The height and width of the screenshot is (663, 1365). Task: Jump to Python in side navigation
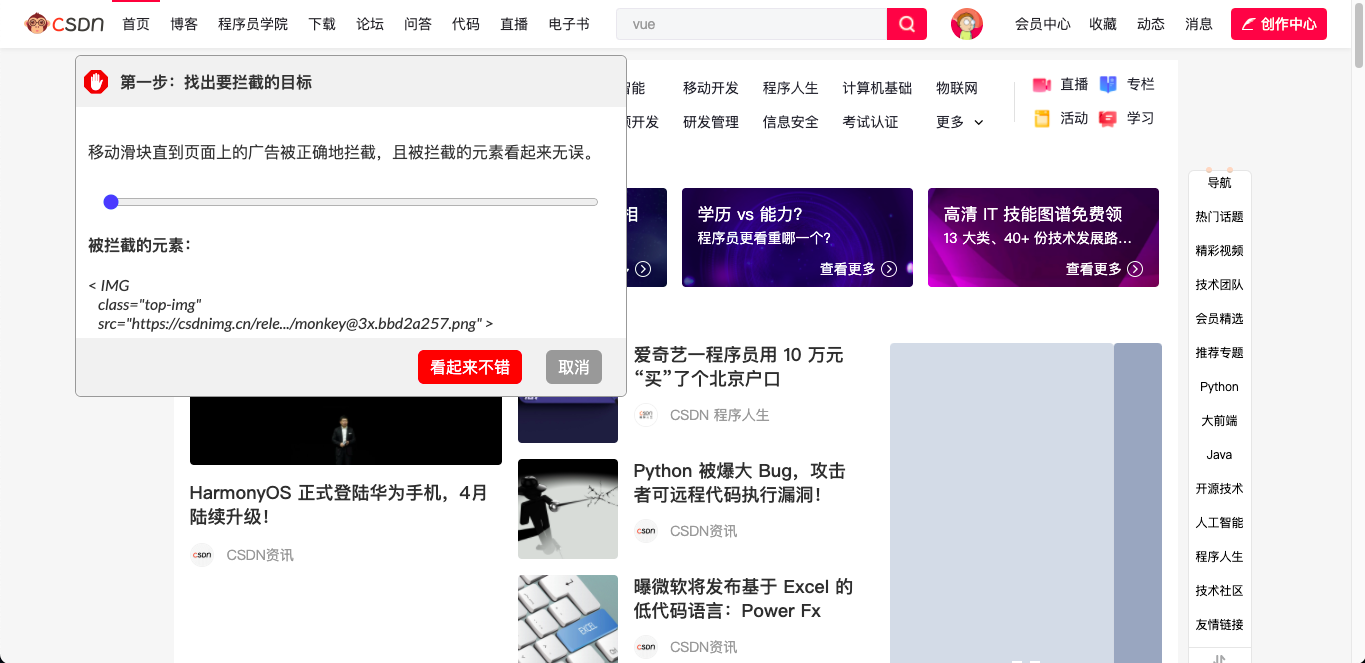point(1219,387)
